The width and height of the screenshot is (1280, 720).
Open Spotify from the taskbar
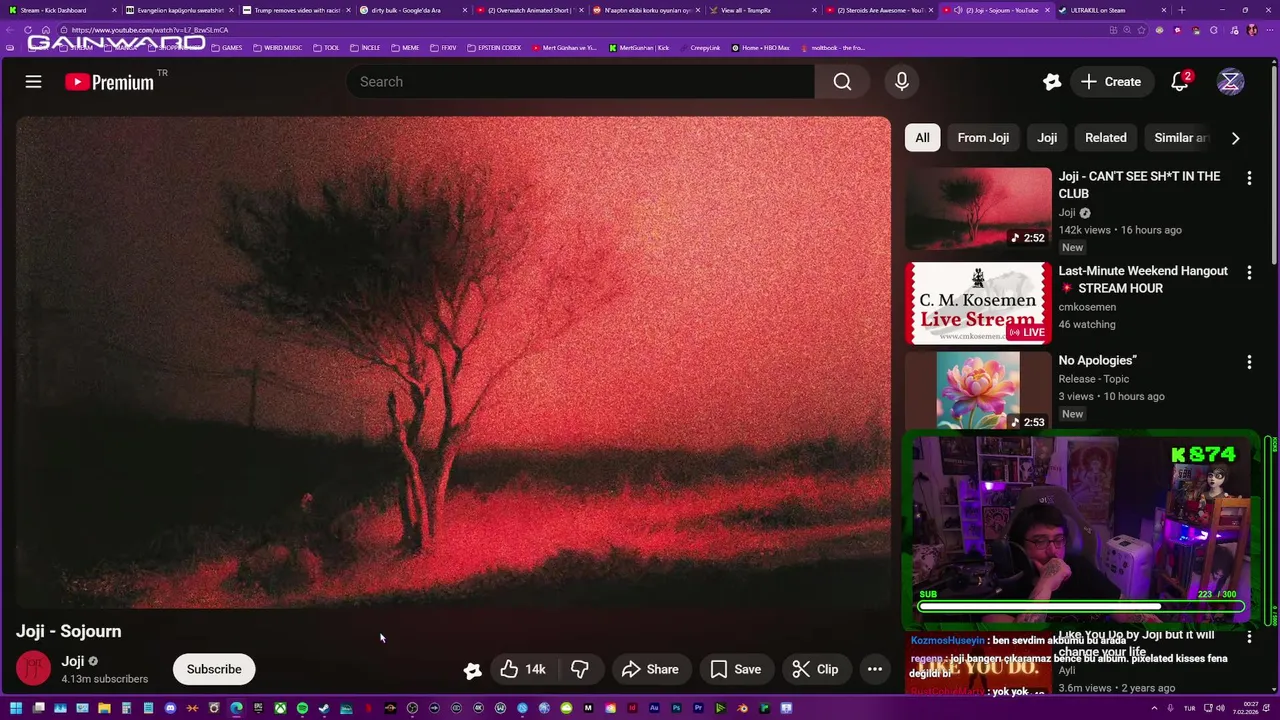pyautogui.click(x=302, y=708)
